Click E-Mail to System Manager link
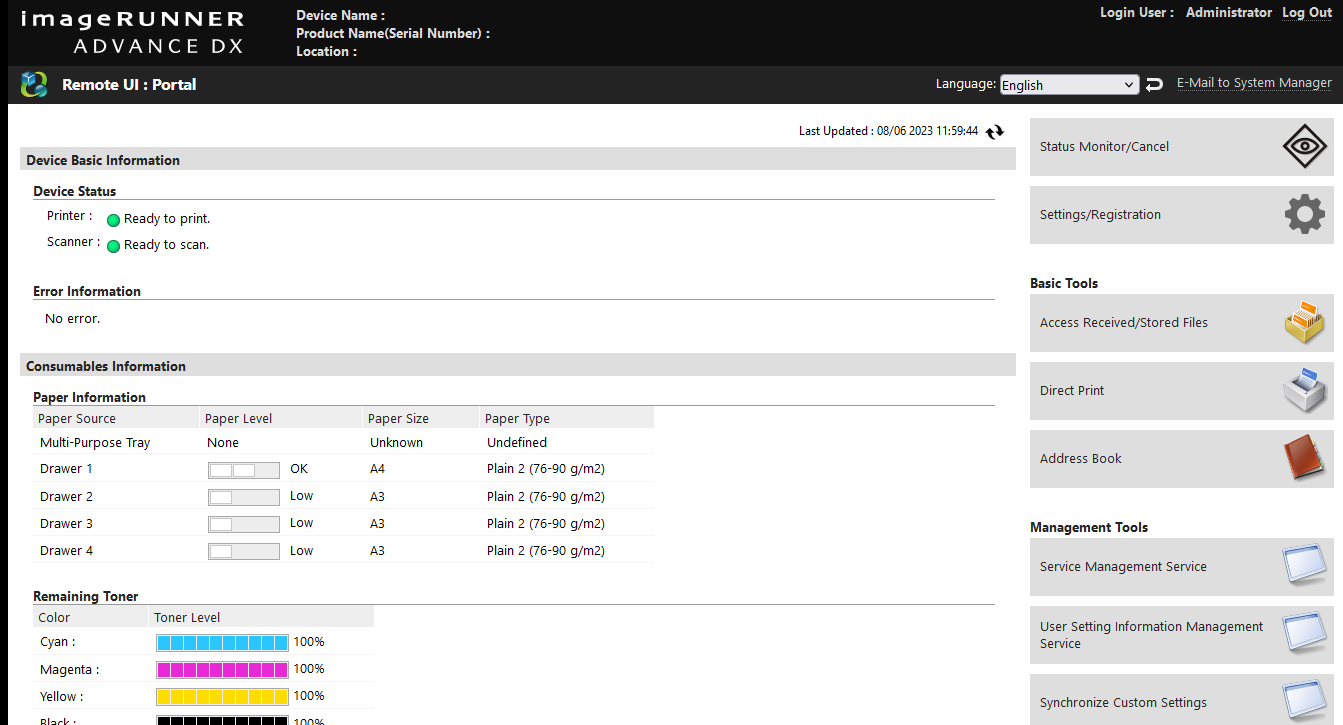 [1254, 83]
